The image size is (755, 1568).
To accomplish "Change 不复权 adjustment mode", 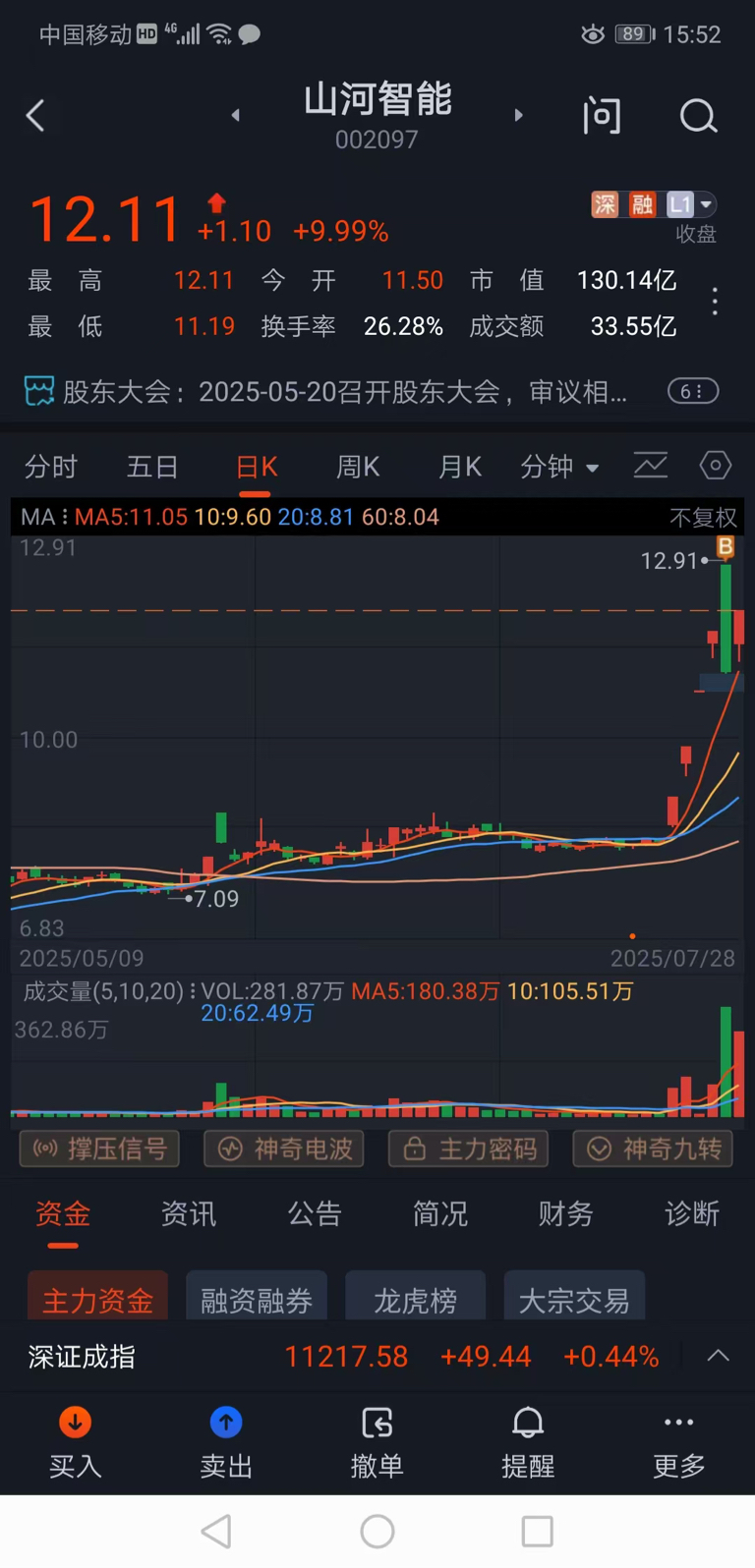I will 703,518.
